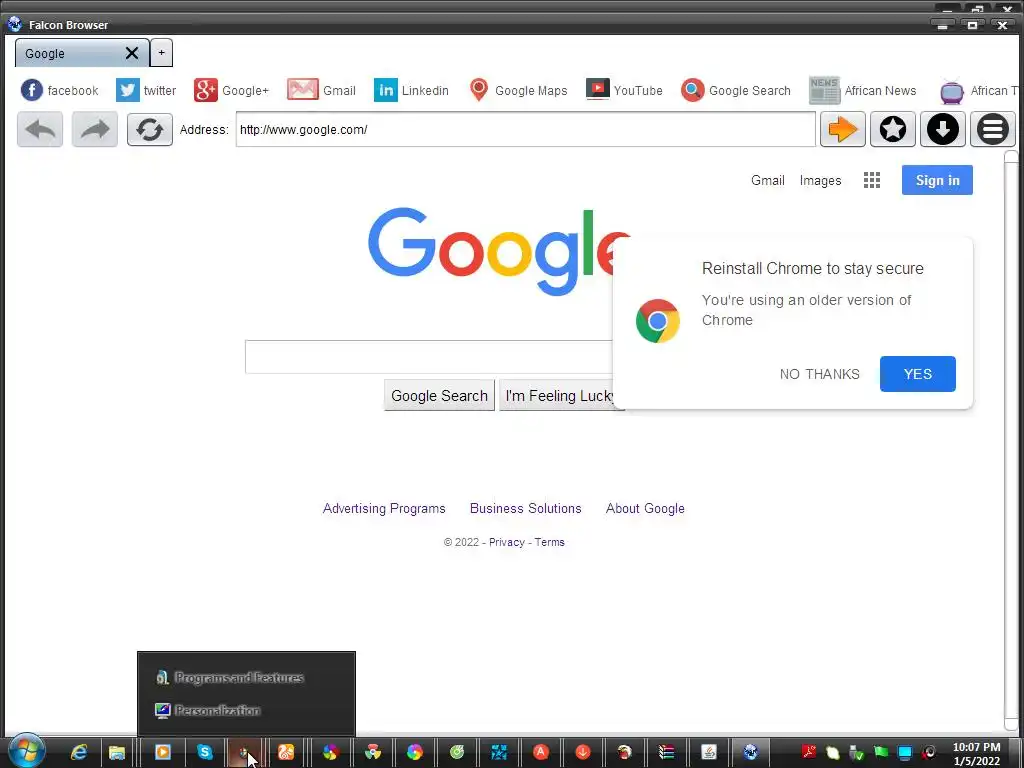The image size is (1024, 768).
Task: Dismiss popup with NO THANKS
Action: 820,374
